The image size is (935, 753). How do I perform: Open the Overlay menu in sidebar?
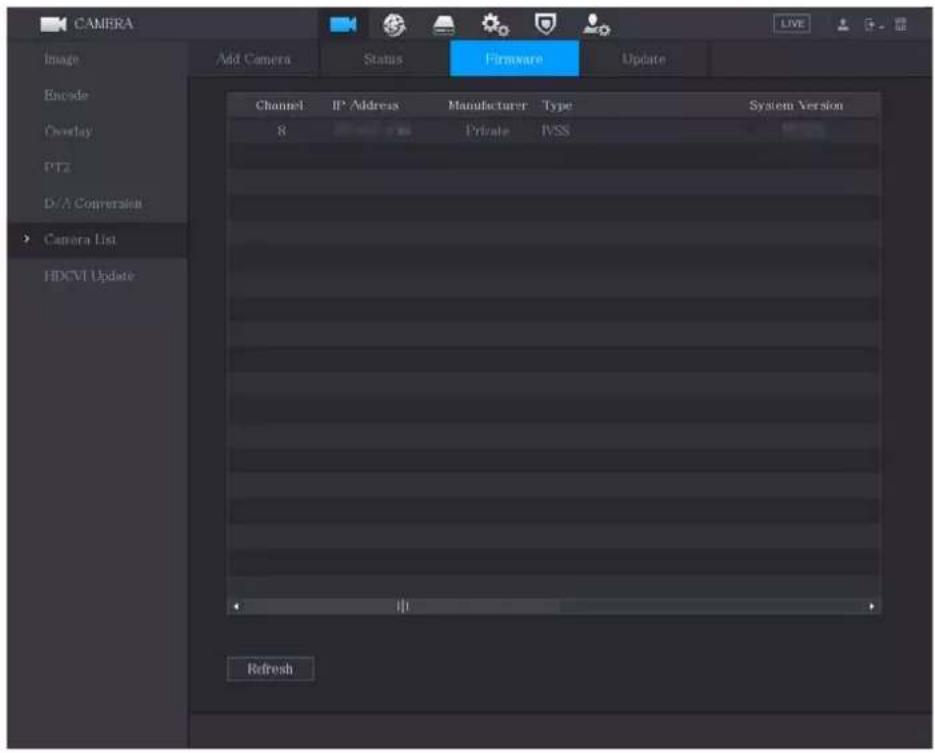pyautogui.click(x=68, y=131)
